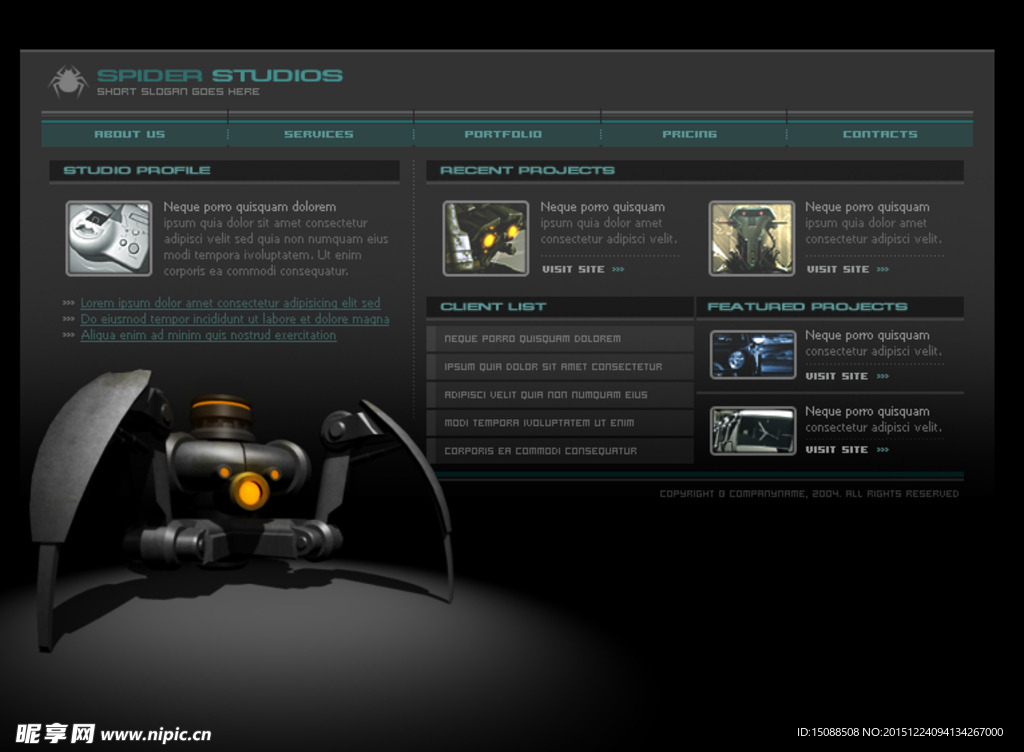Open the second featured project thumbnail
Screen dimensions: 1024x752
point(753,430)
